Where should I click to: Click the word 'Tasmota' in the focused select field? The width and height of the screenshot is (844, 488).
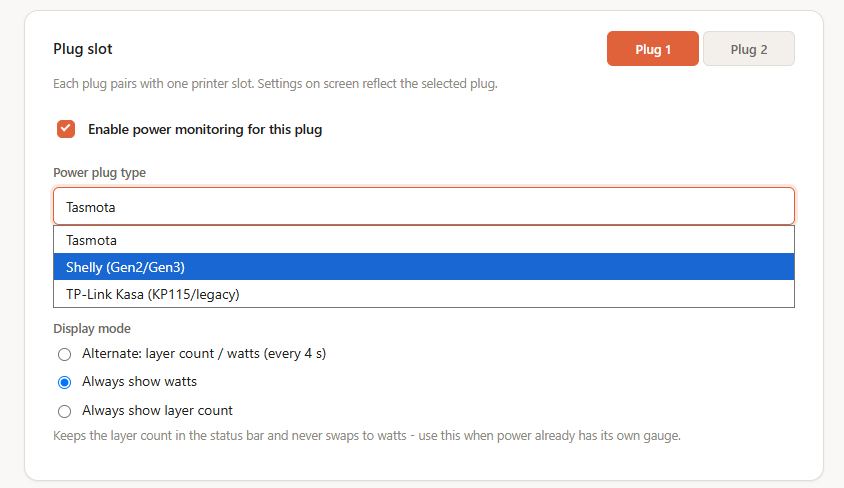pyautogui.click(x=90, y=207)
